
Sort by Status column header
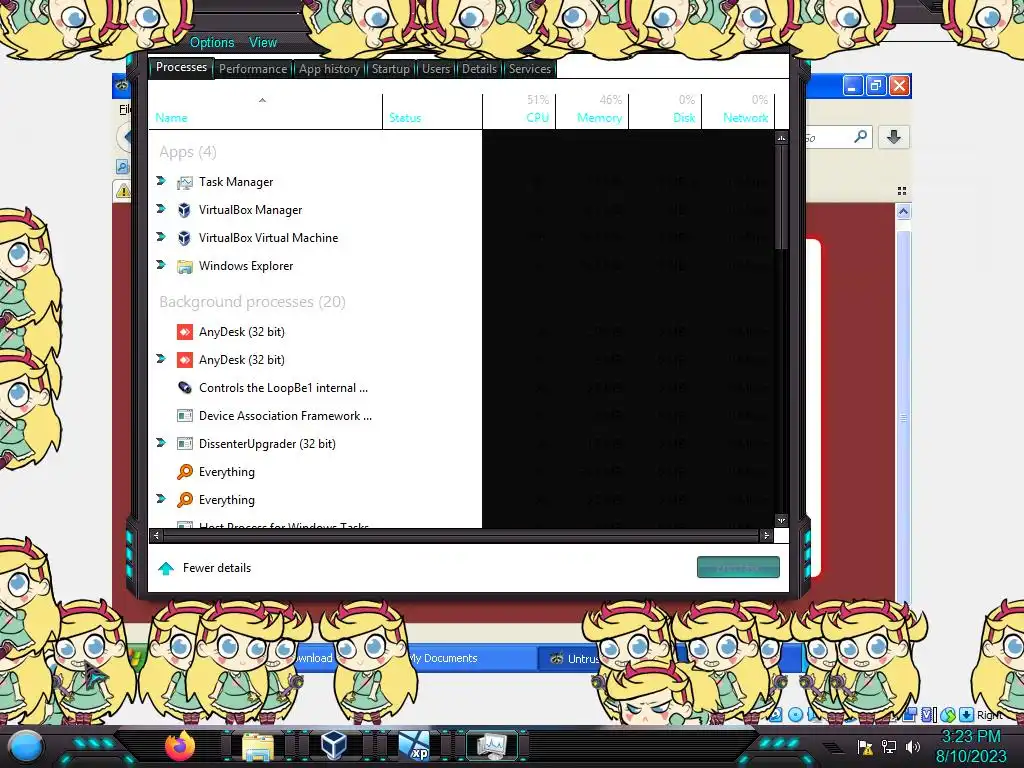(x=432, y=111)
